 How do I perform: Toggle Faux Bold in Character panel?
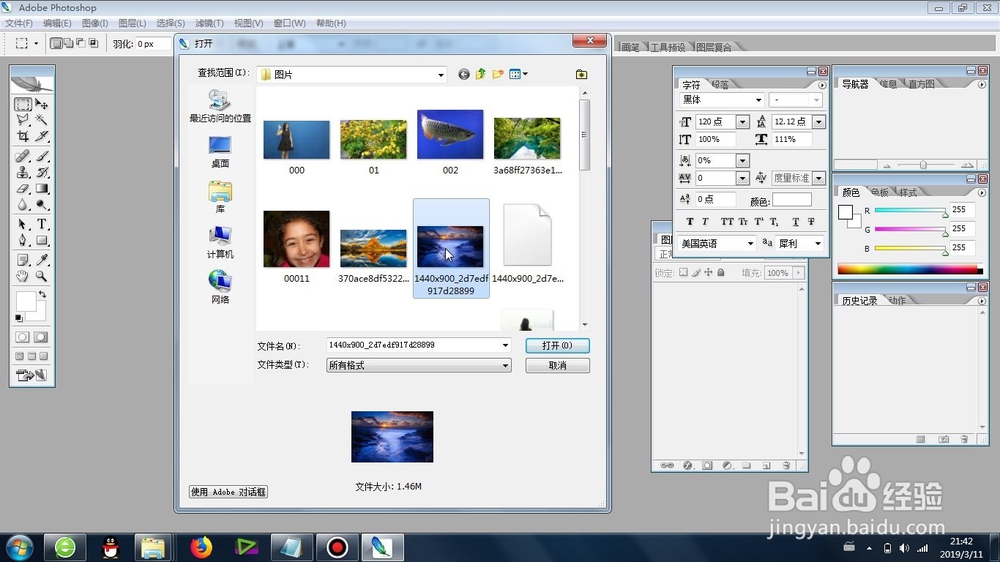pos(689,221)
